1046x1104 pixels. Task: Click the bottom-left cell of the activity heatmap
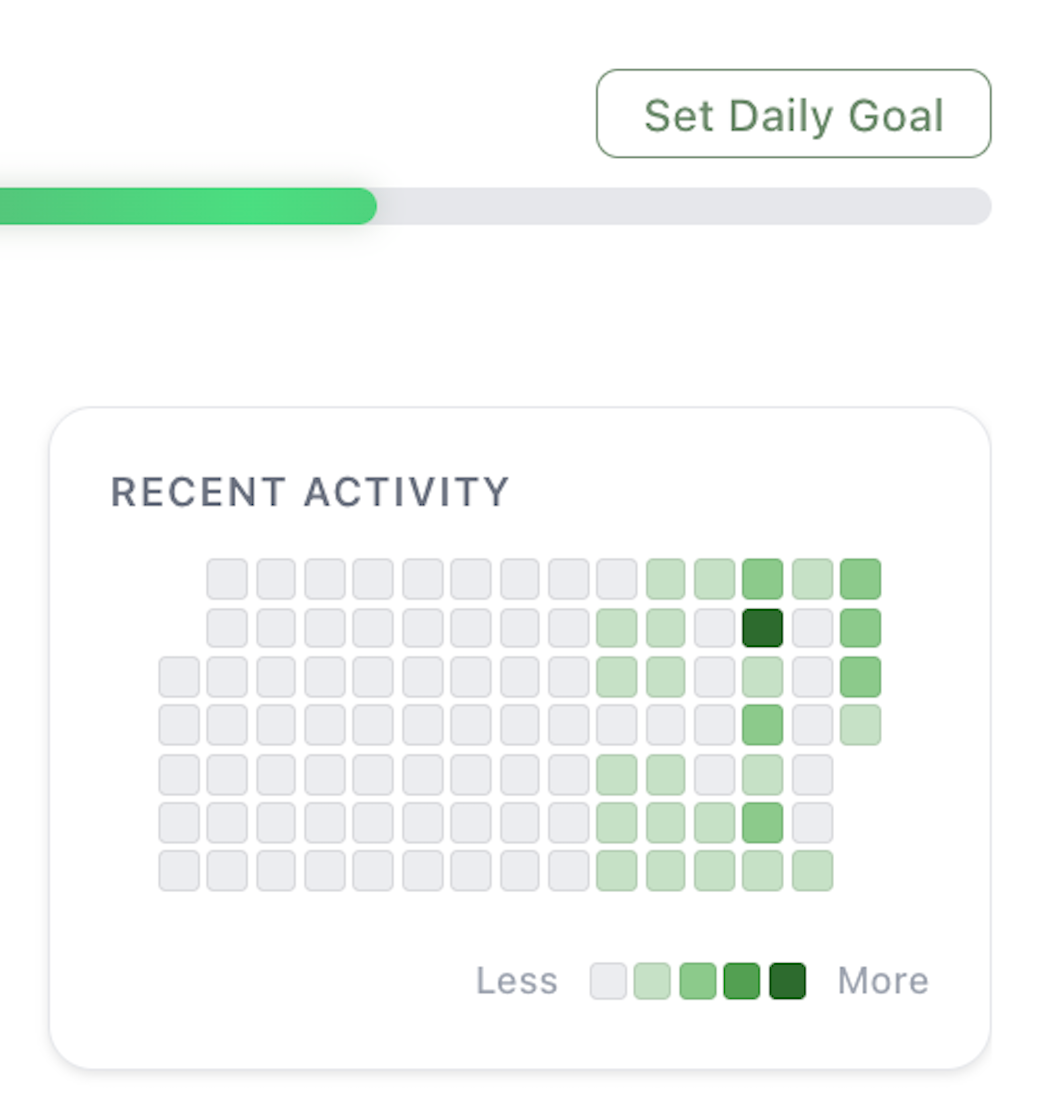pos(179,870)
